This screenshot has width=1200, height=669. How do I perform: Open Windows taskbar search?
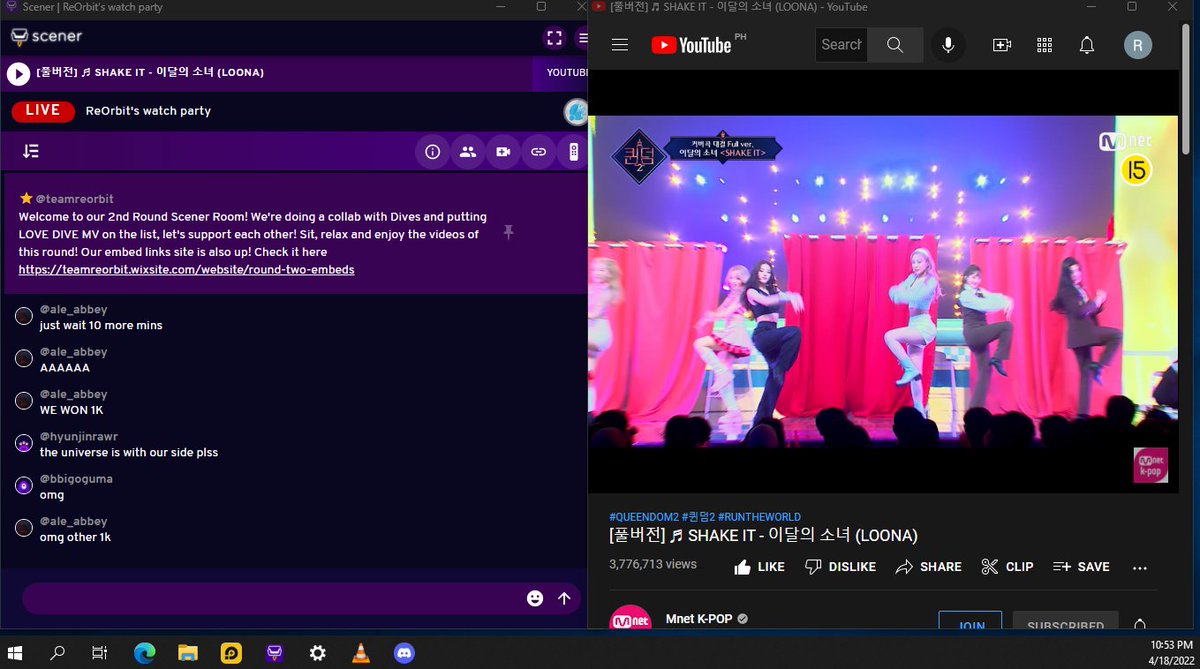[58, 653]
